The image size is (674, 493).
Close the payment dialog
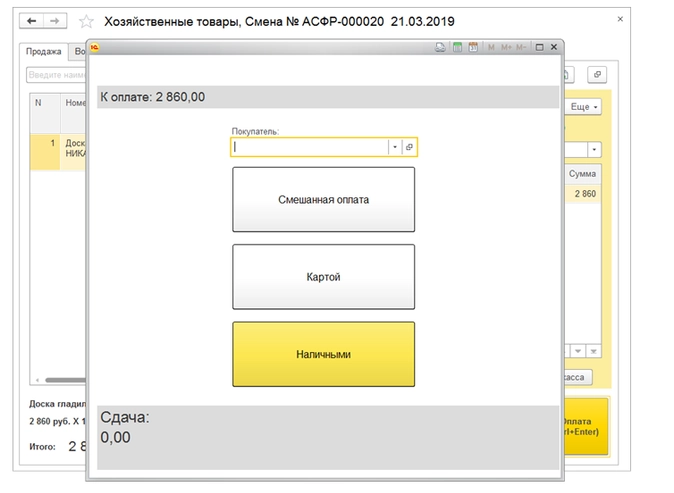click(554, 47)
